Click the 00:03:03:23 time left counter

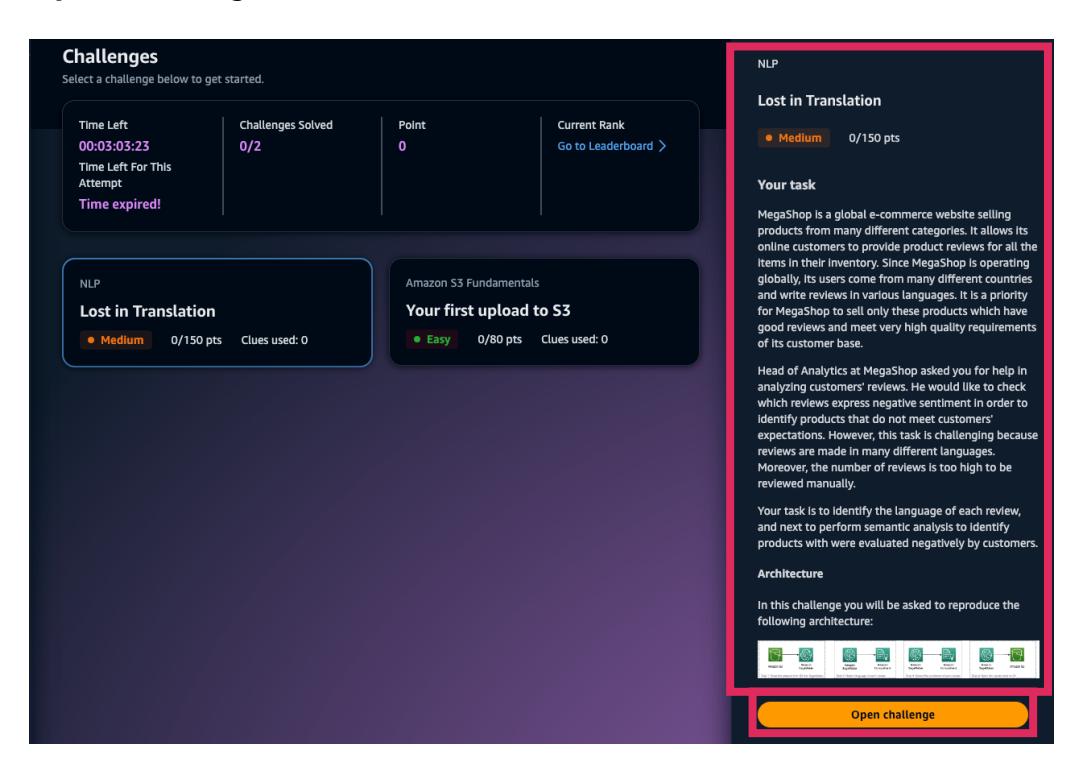114,146
